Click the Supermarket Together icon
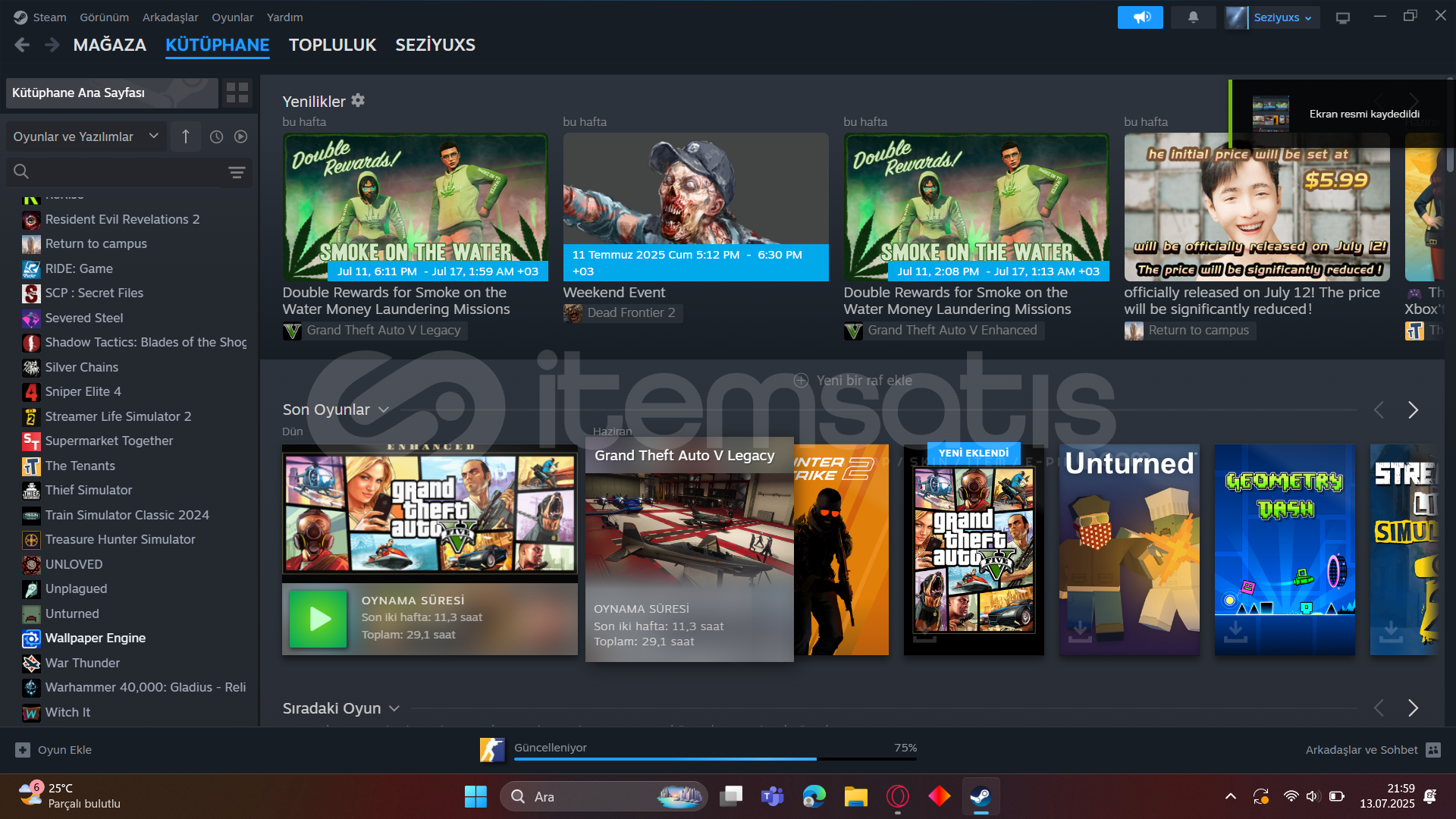 pyautogui.click(x=31, y=441)
